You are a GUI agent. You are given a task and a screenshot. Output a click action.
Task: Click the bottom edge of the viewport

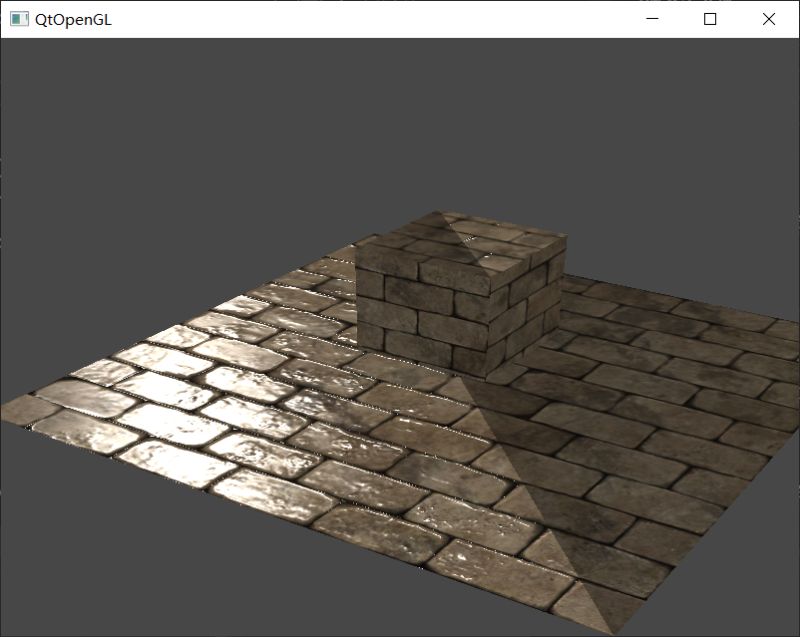coord(400,630)
